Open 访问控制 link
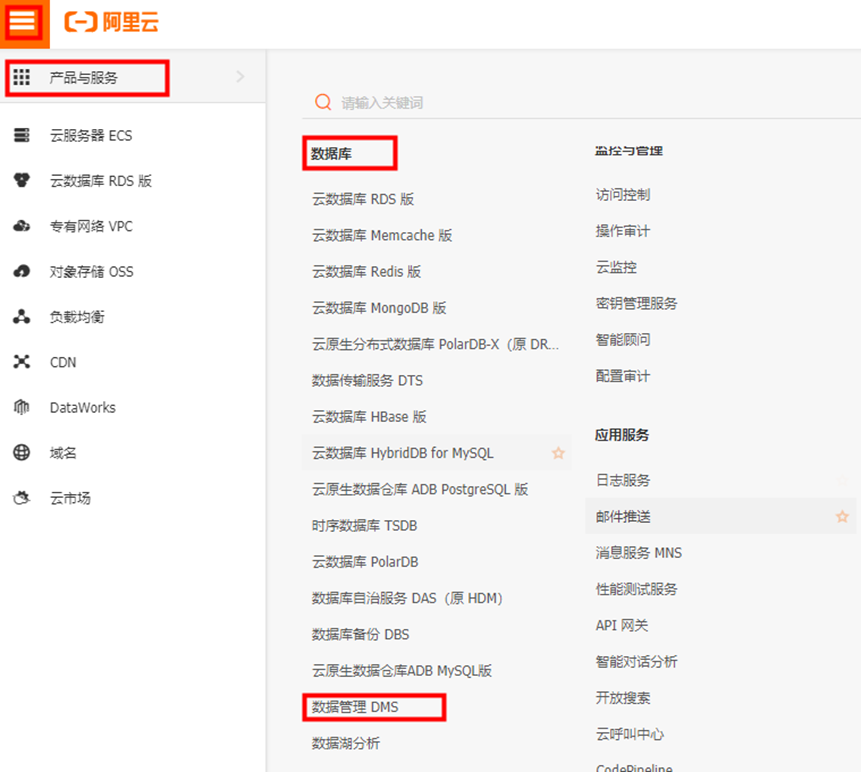 623,194
